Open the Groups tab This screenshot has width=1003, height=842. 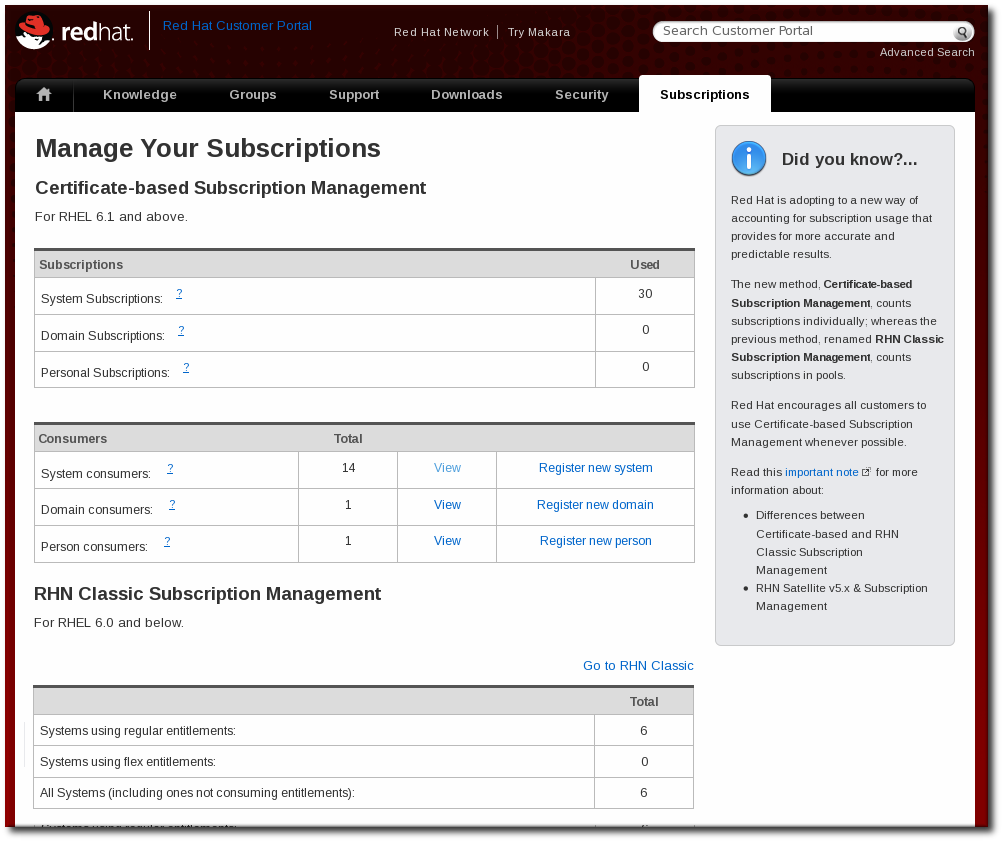click(x=253, y=95)
